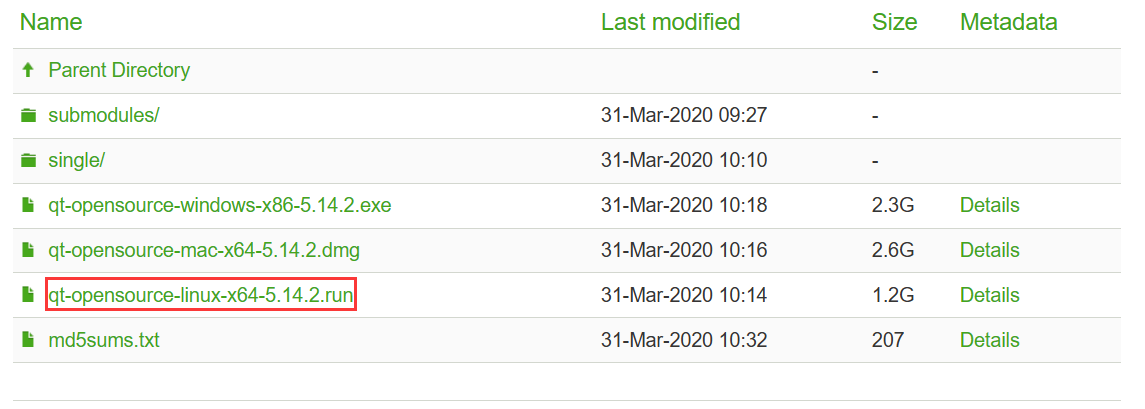Click the submodules folder icon

click(x=28, y=116)
